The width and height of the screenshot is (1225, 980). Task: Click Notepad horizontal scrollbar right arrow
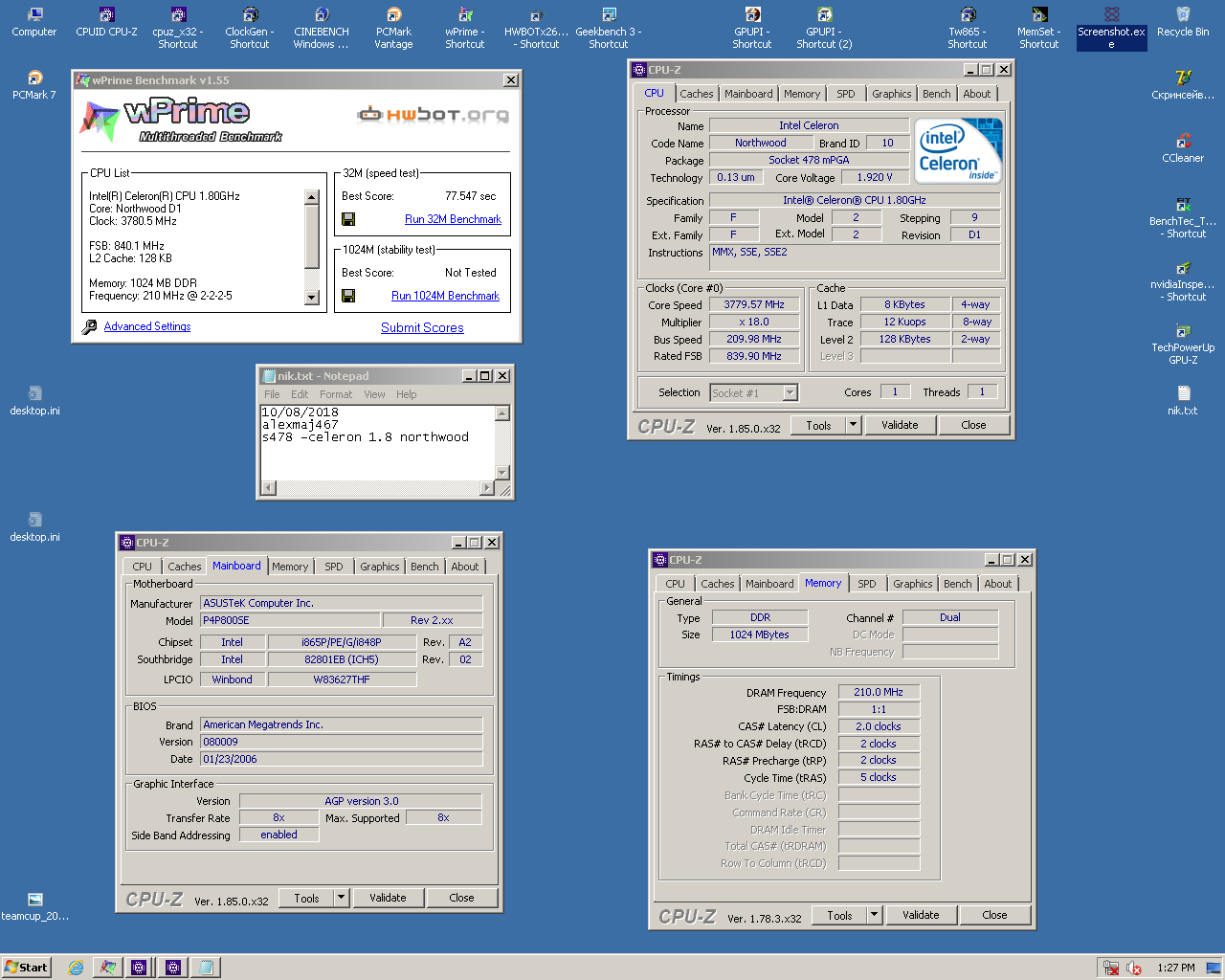487,488
